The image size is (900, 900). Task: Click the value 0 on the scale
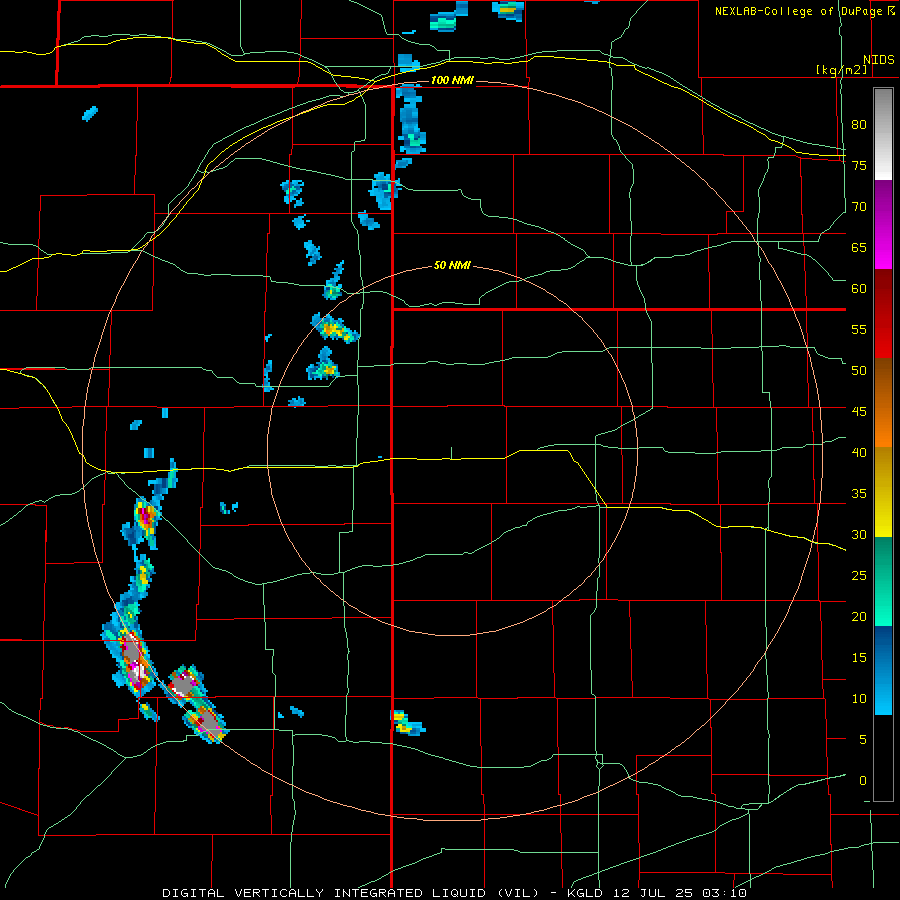tap(863, 781)
